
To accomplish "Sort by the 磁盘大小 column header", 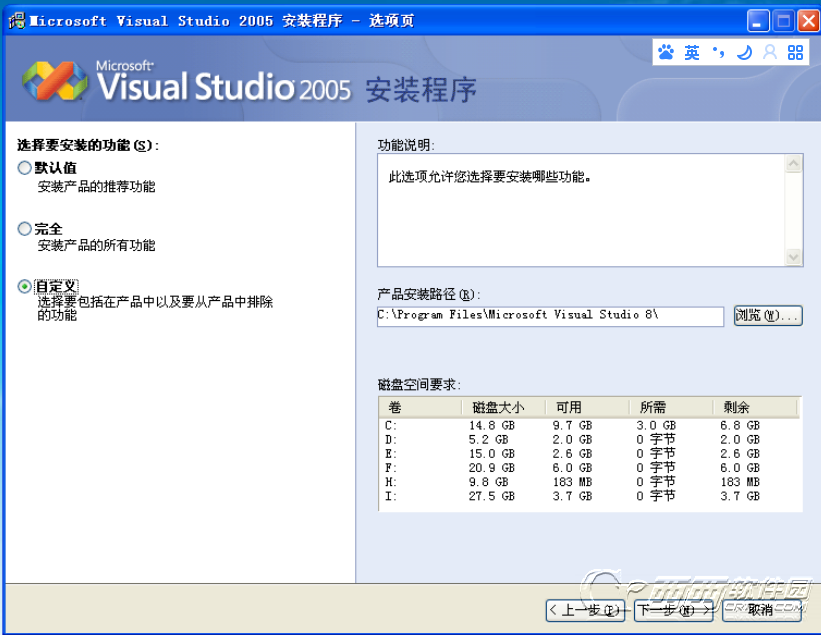I will 505,407.
